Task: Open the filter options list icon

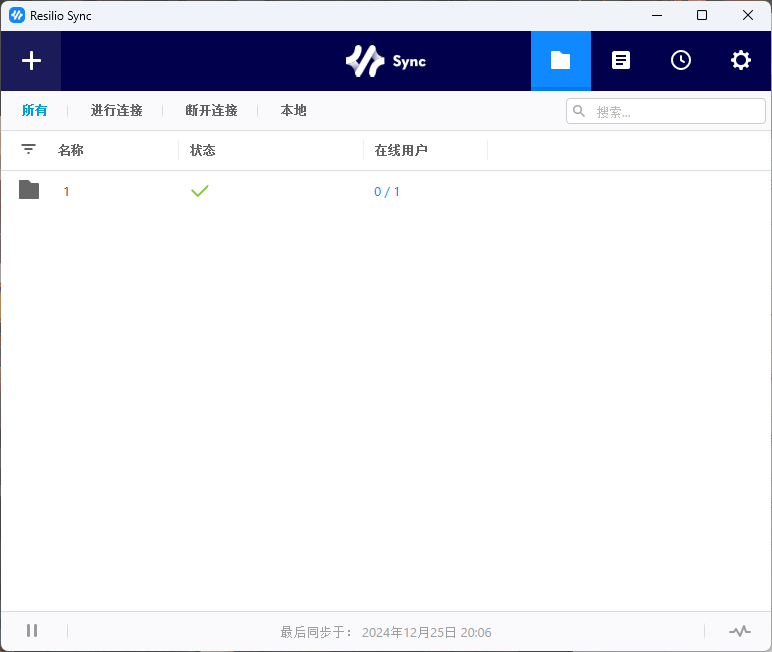Action: point(29,150)
